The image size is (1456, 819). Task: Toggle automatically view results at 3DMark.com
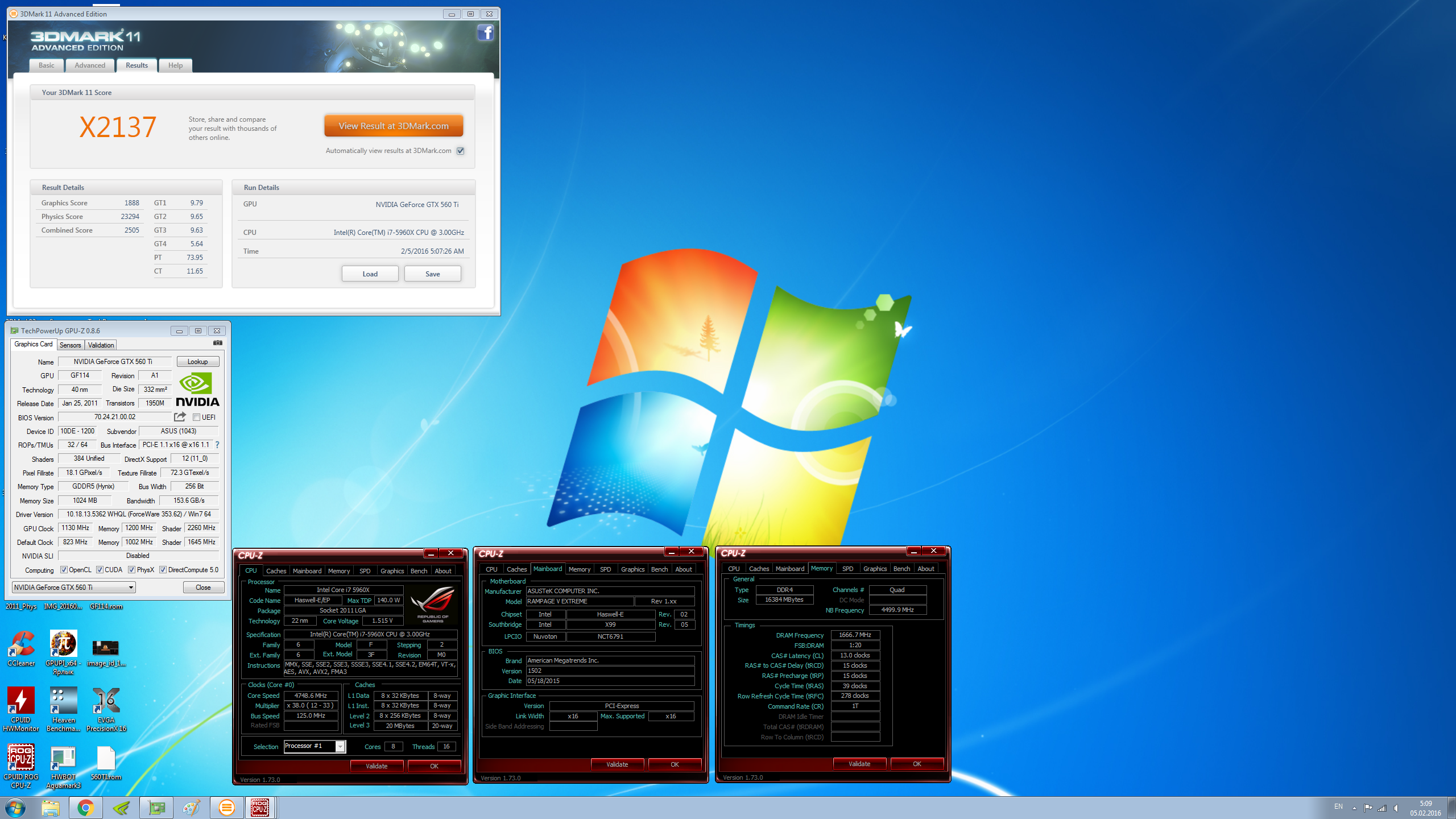pos(461,151)
